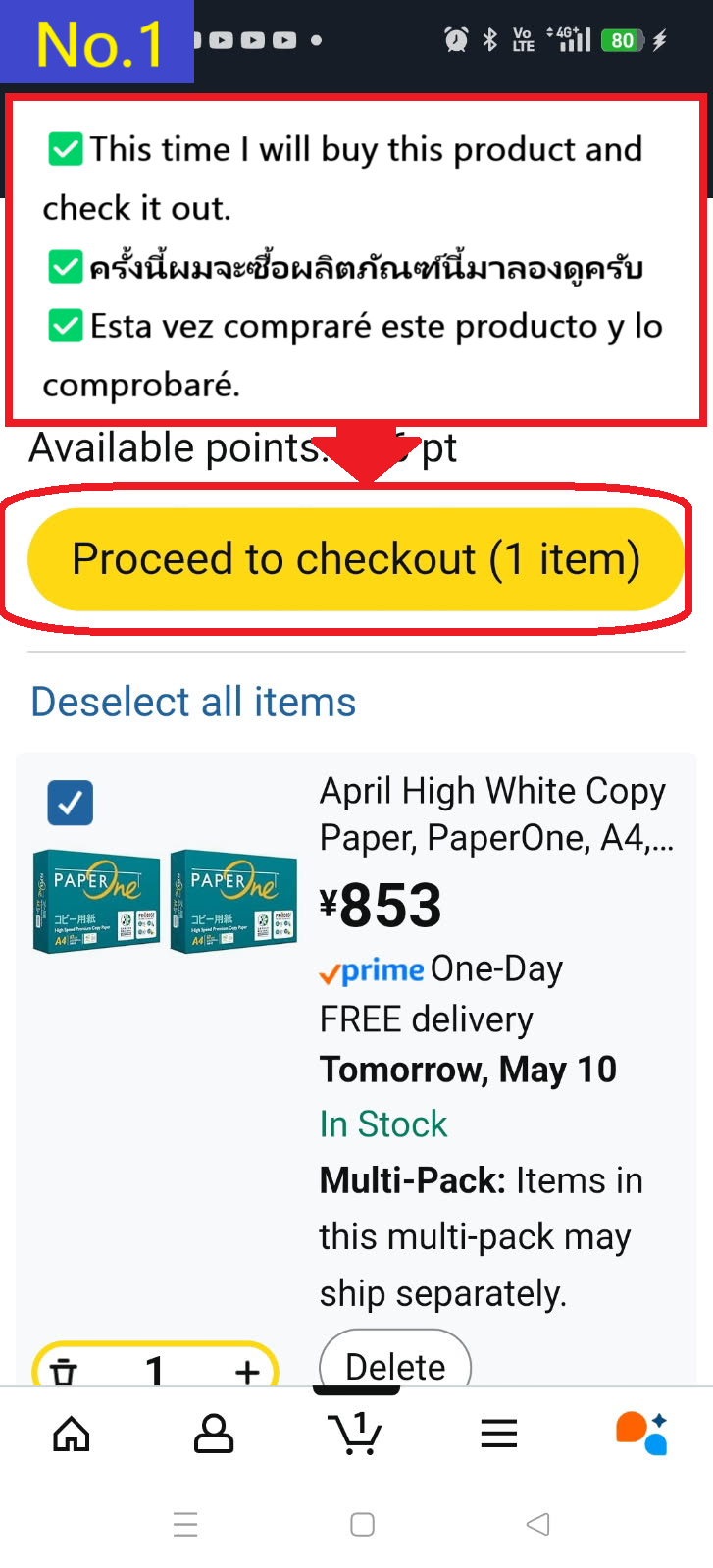The width and height of the screenshot is (713, 1568).
Task: Launch the Rufus AI assistant icon
Action: (640, 1434)
